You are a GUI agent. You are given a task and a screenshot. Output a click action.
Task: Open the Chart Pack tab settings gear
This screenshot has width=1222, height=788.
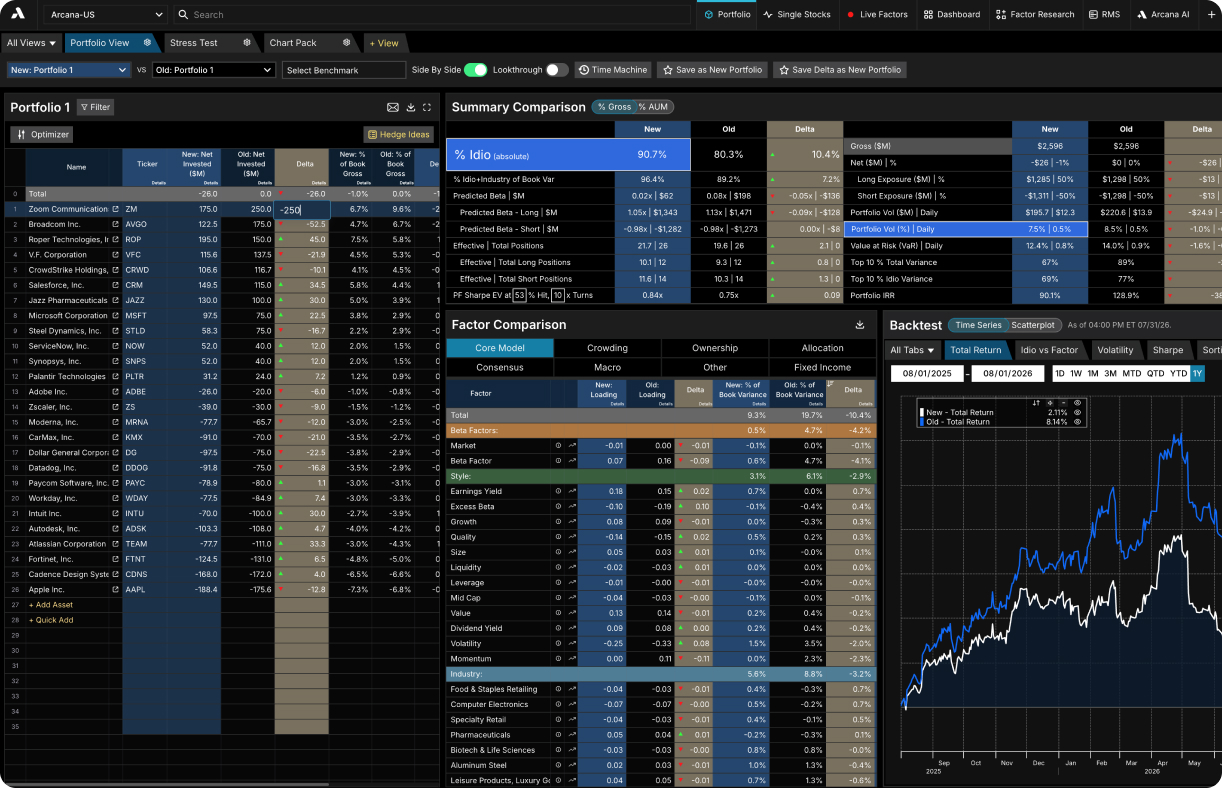coord(347,43)
